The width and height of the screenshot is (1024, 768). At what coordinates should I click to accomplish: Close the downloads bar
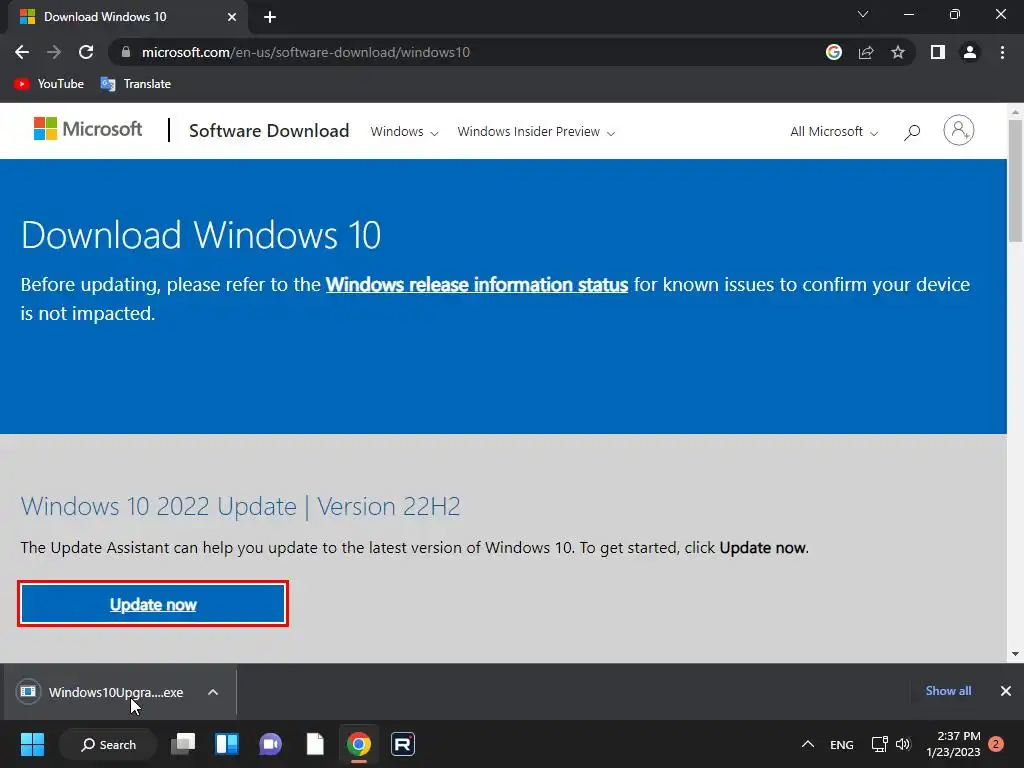click(x=1006, y=690)
